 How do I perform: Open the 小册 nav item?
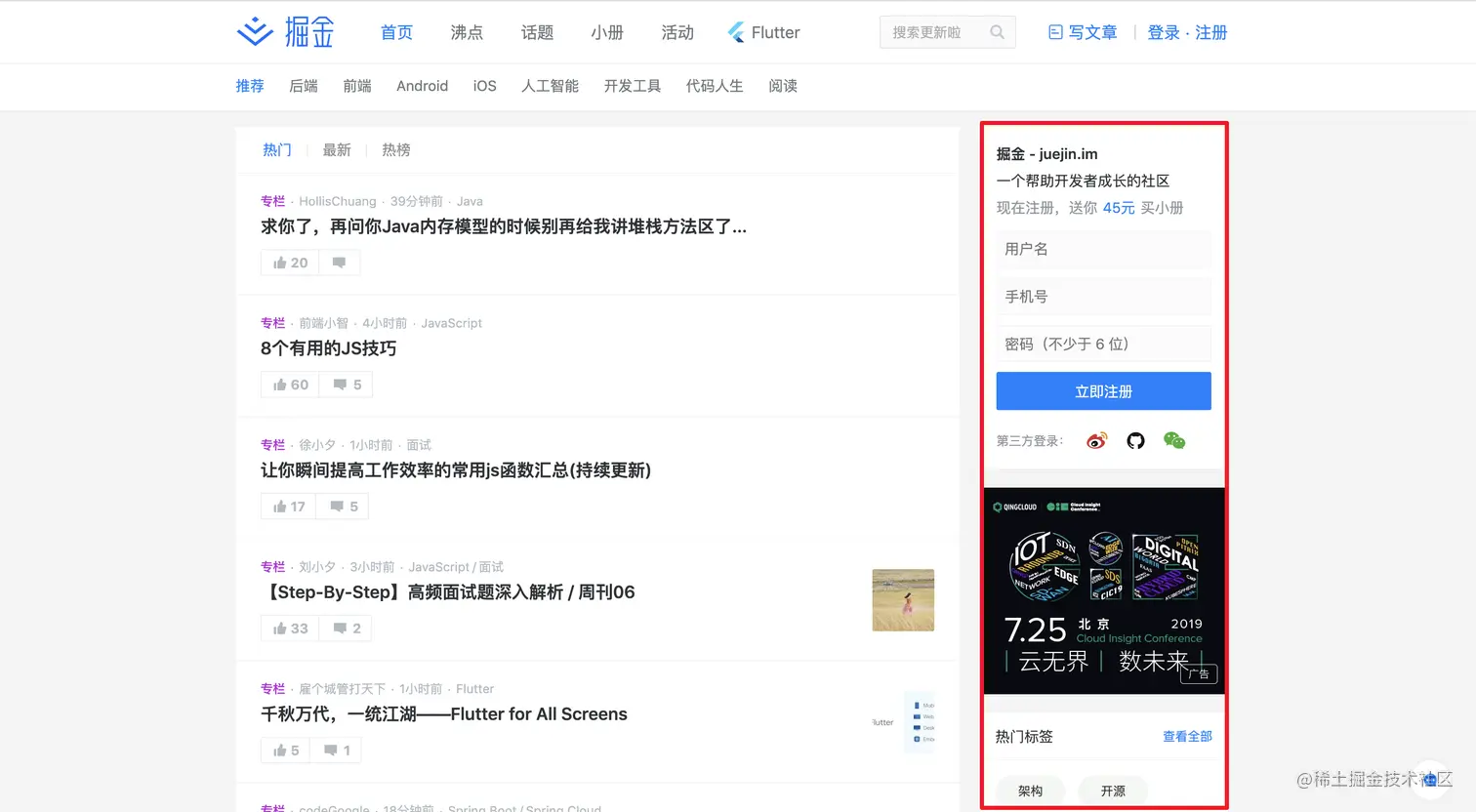click(x=607, y=32)
